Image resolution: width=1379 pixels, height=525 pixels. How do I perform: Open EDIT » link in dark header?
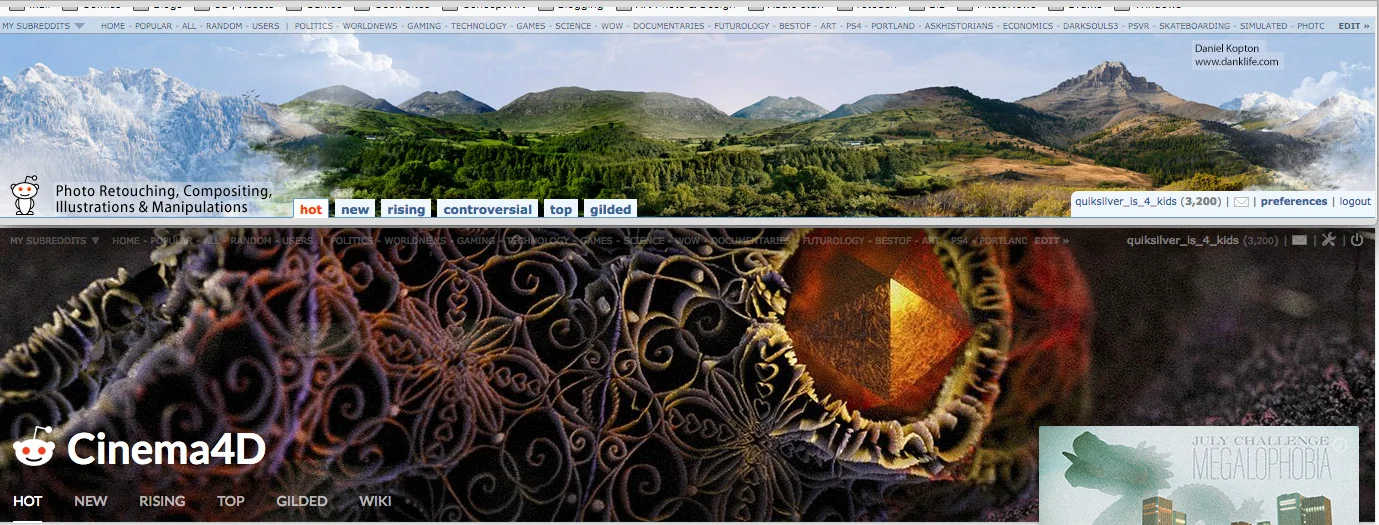pyautogui.click(x=1052, y=241)
